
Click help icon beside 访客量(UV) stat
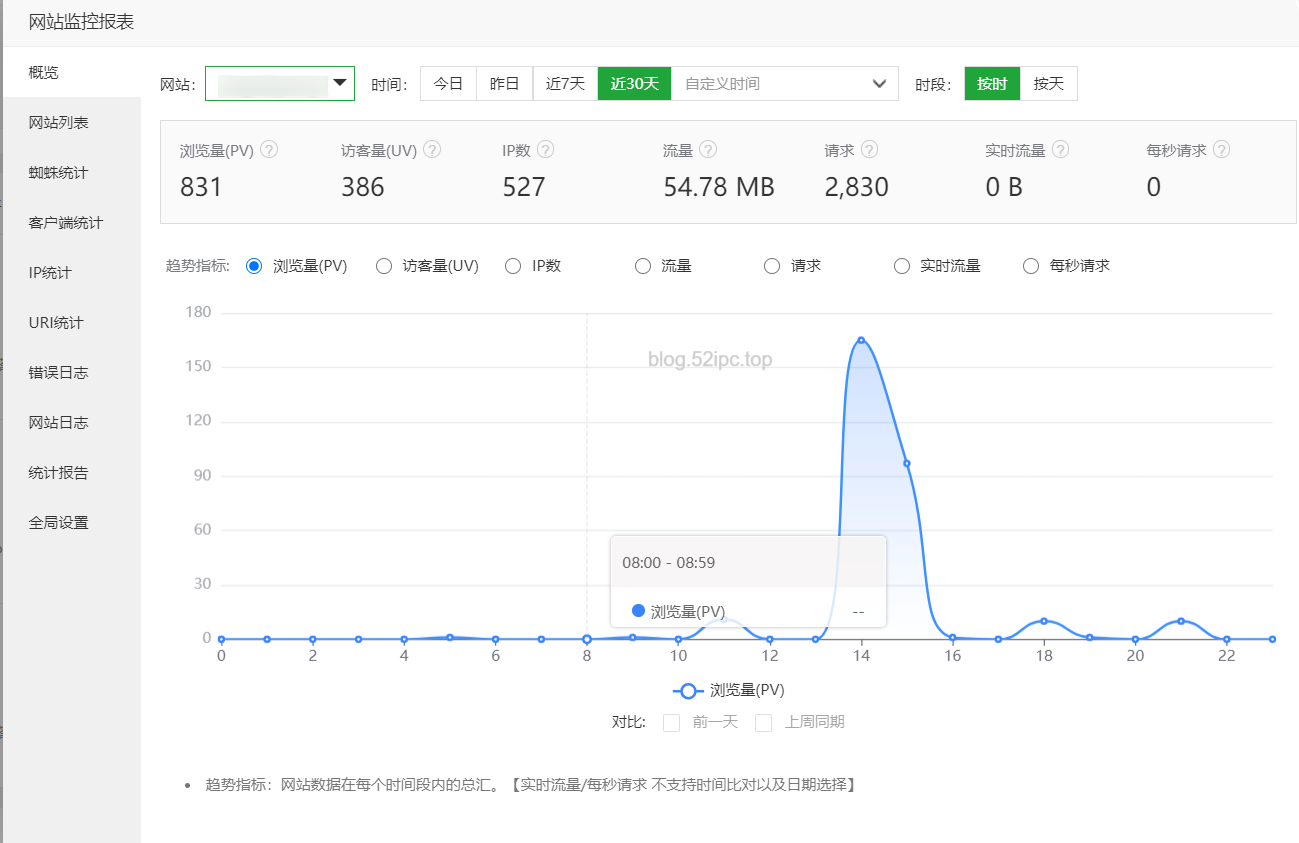click(x=432, y=150)
